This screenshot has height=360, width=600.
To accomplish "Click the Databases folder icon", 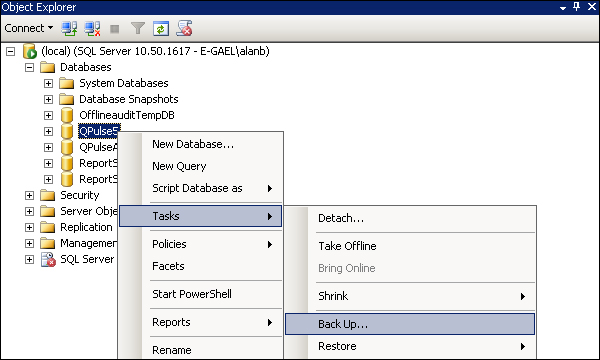I will coord(47,67).
